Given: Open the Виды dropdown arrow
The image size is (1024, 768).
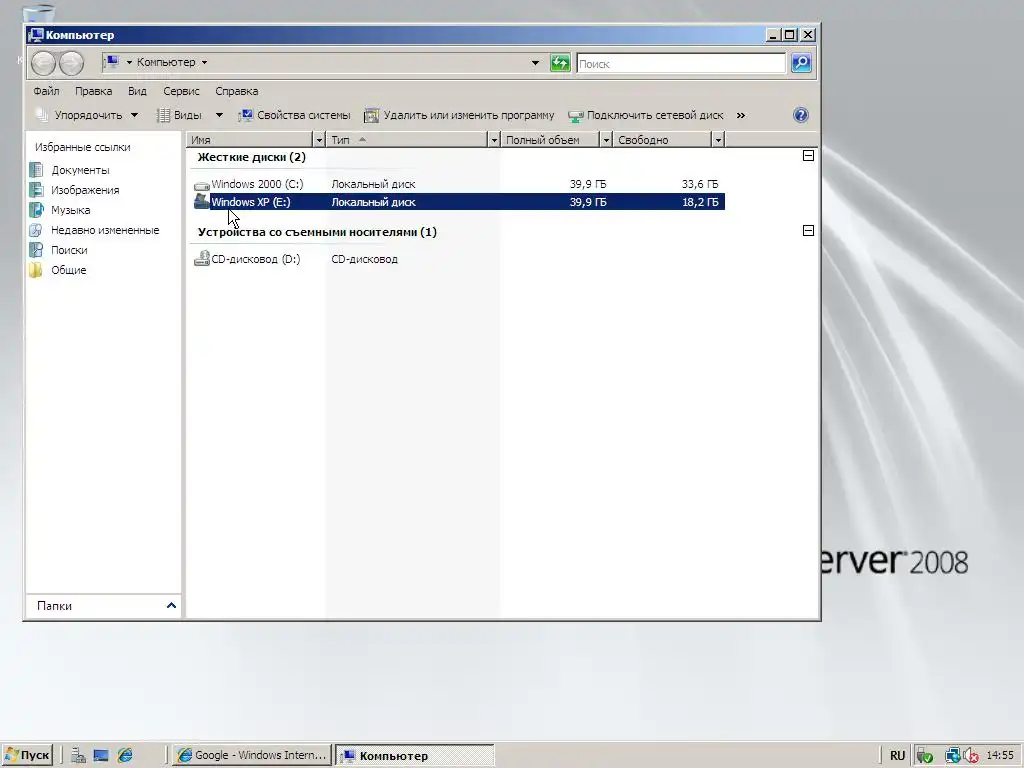Looking at the screenshot, I should pyautogui.click(x=219, y=115).
